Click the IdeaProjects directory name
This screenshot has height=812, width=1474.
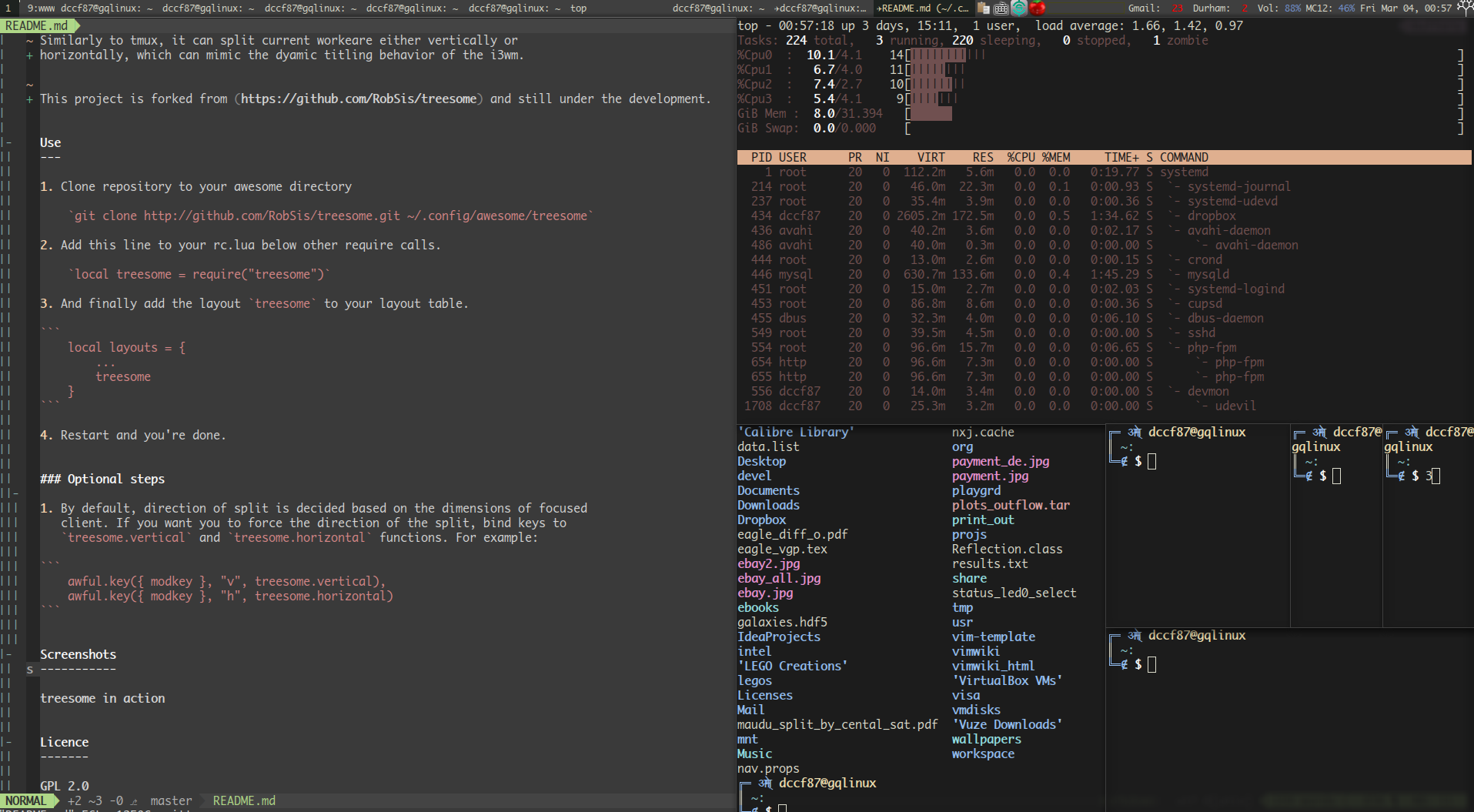click(x=779, y=637)
